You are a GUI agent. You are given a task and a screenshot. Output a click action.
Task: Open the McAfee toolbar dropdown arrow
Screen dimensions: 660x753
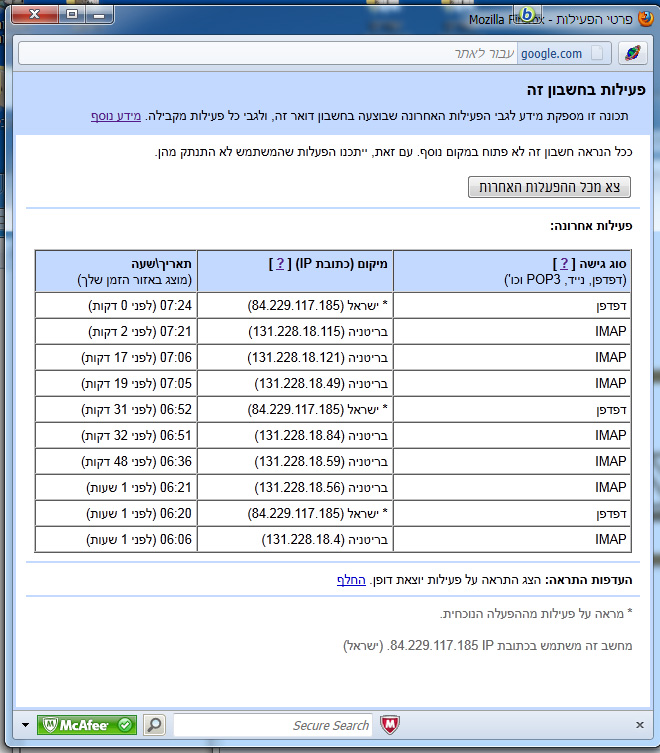tap(25, 725)
